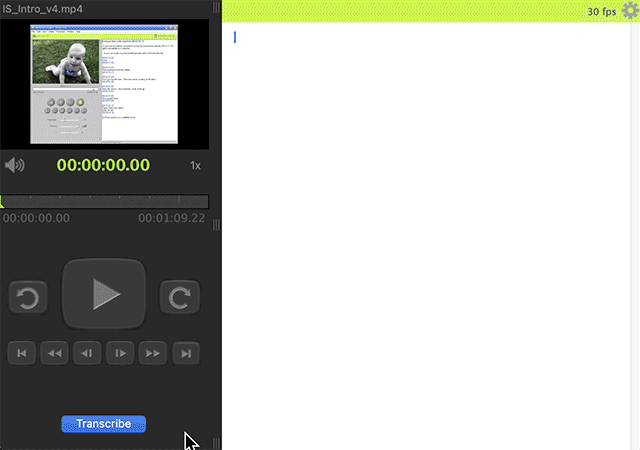Open the settings gear menu
The height and width of the screenshot is (450, 640).
(629, 11)
